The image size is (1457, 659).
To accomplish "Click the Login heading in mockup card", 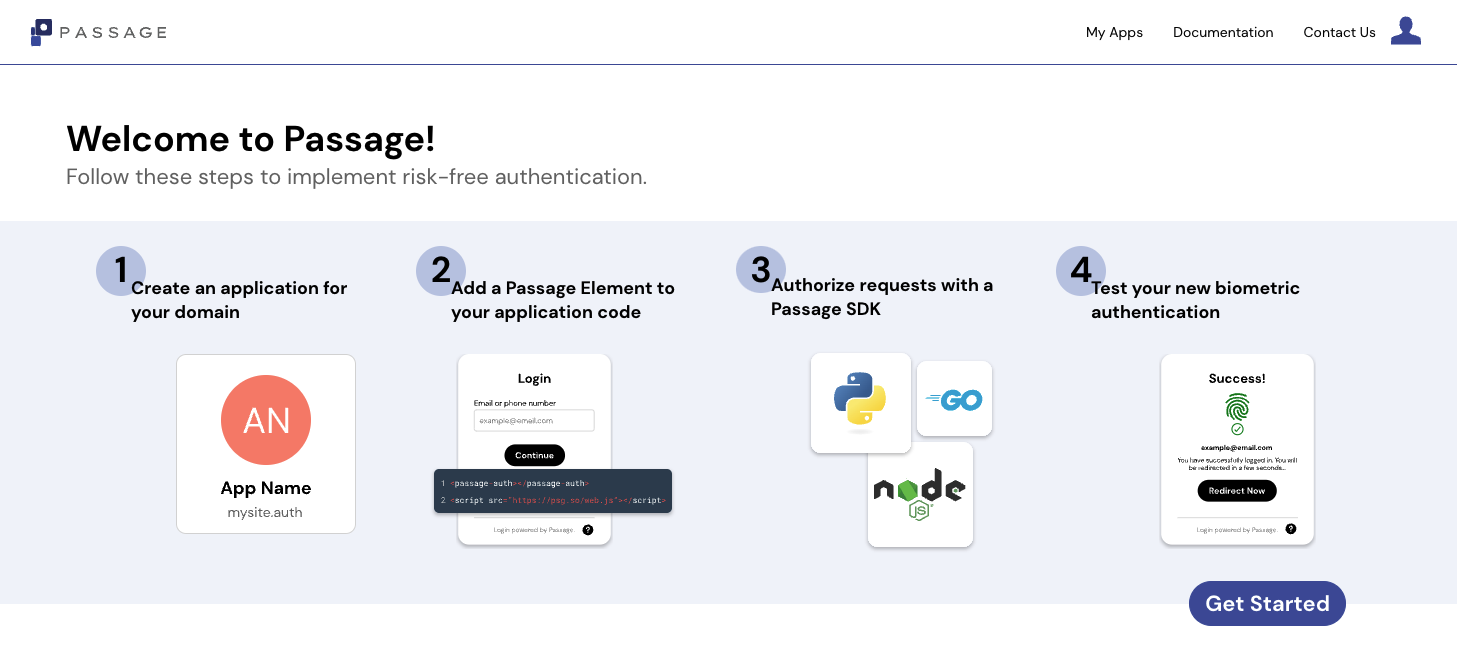I will click(x=534, y=379).
